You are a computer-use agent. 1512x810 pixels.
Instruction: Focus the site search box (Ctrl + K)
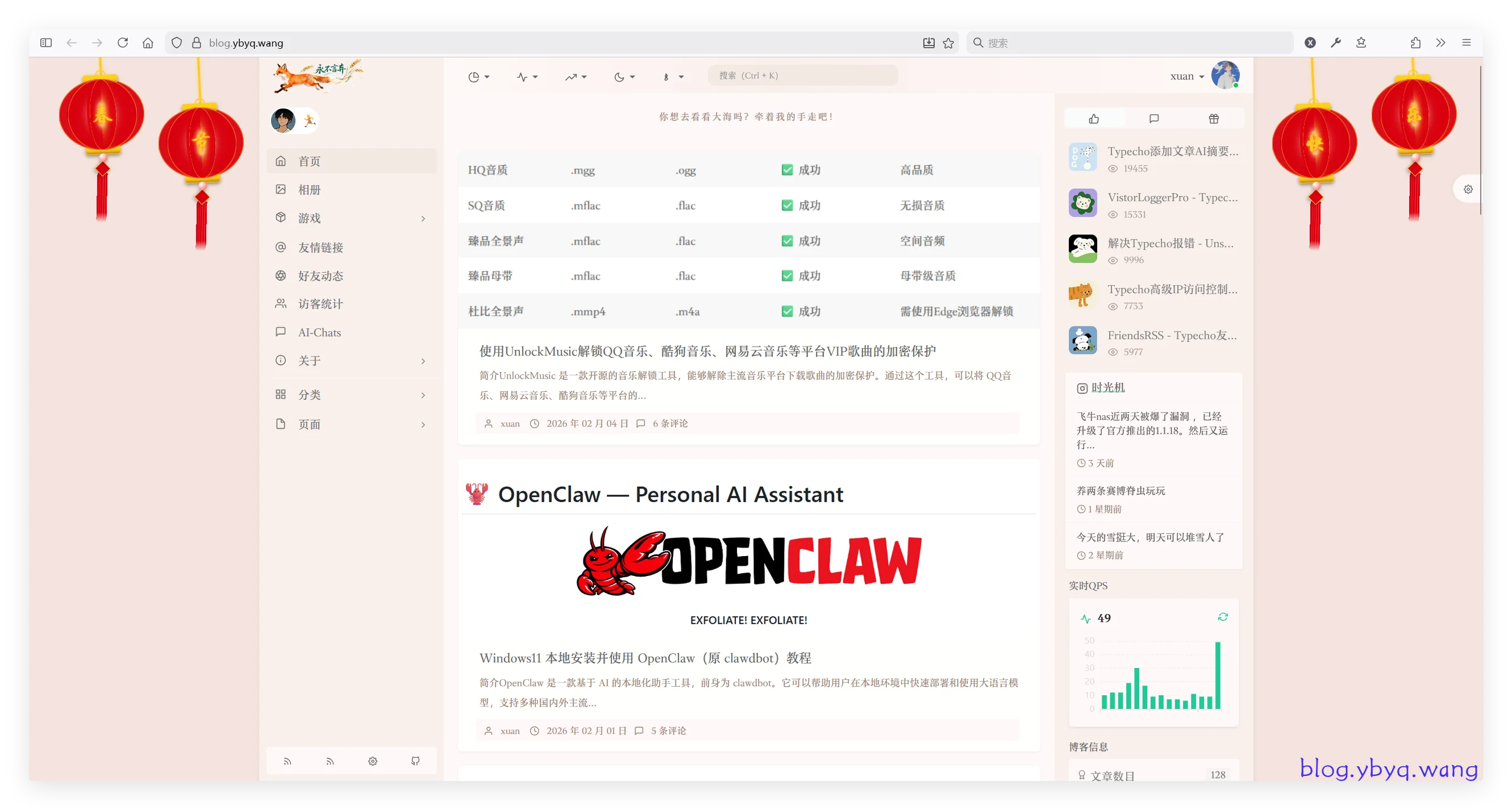click(x=802, y=76)
